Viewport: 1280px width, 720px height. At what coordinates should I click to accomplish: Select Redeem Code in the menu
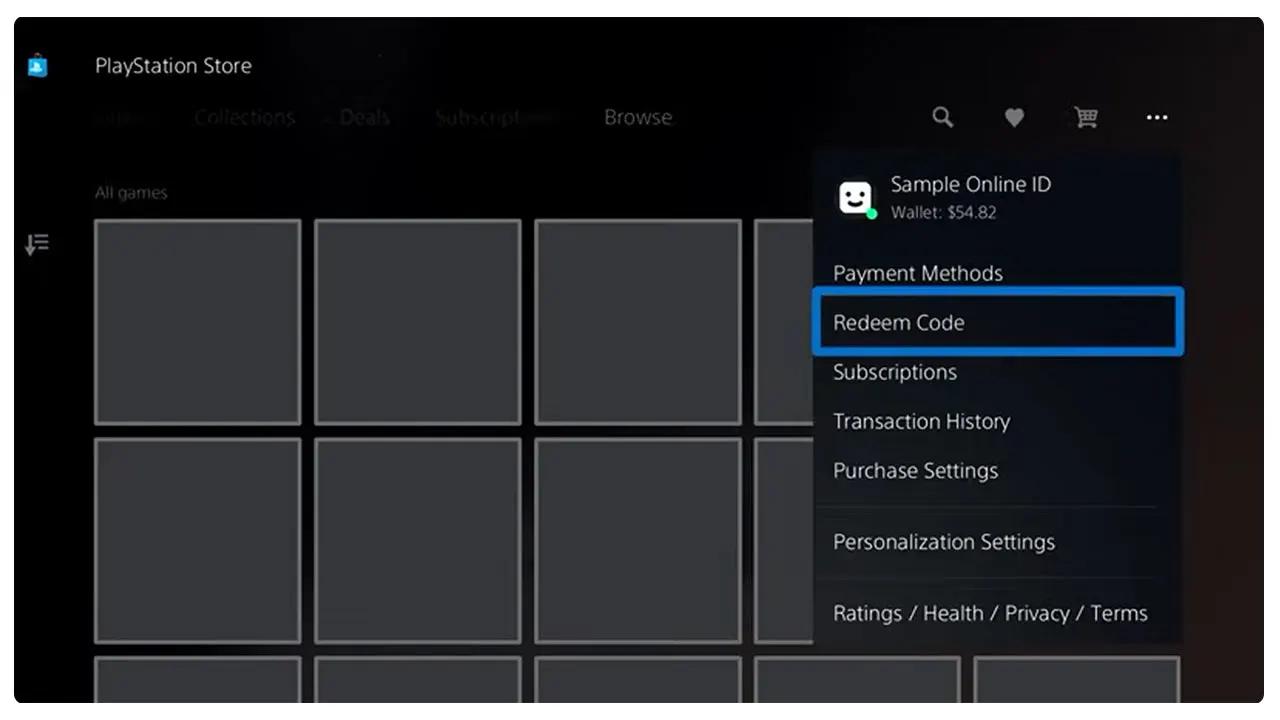coord(998,322)
